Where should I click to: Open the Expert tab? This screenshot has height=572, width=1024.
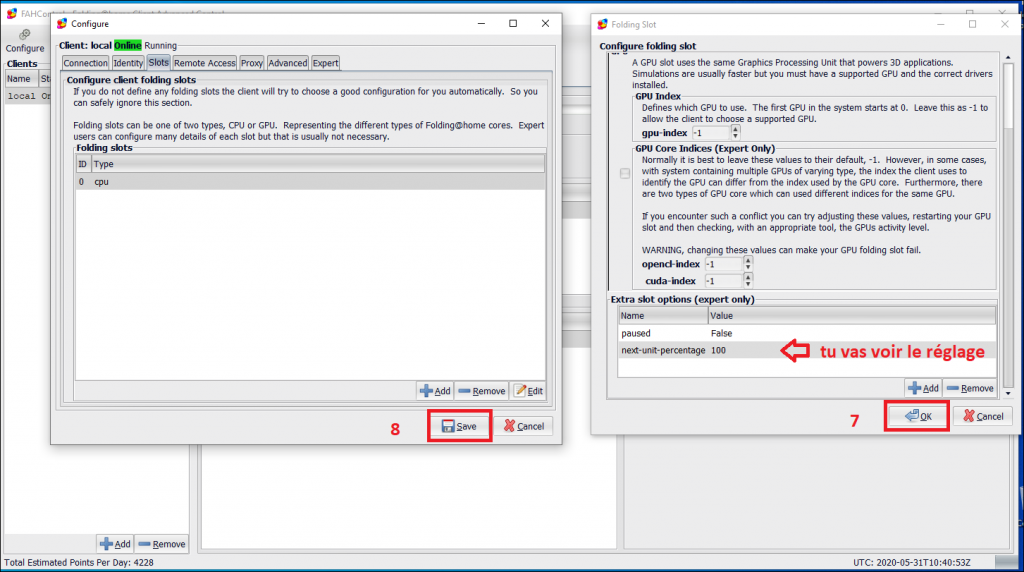(x=325, y=63)
